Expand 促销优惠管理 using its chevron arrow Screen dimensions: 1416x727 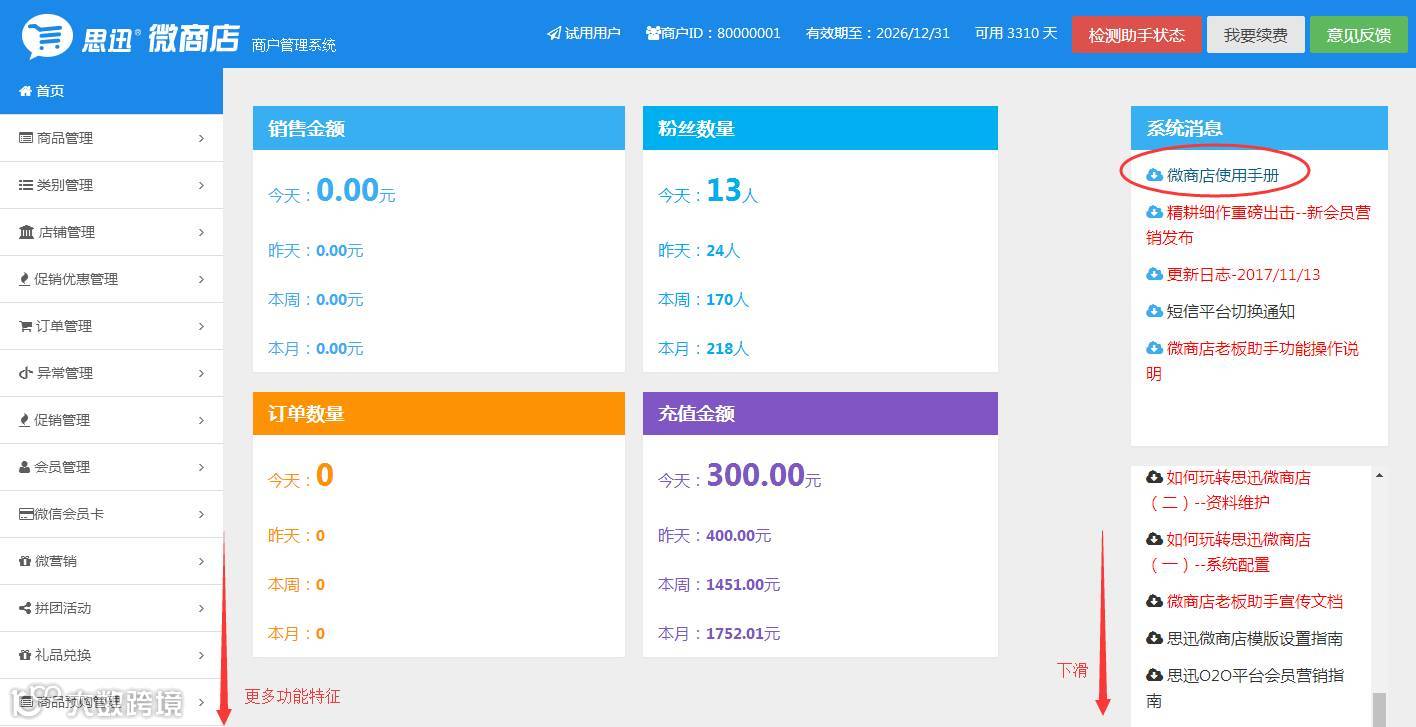pos(201,279)
